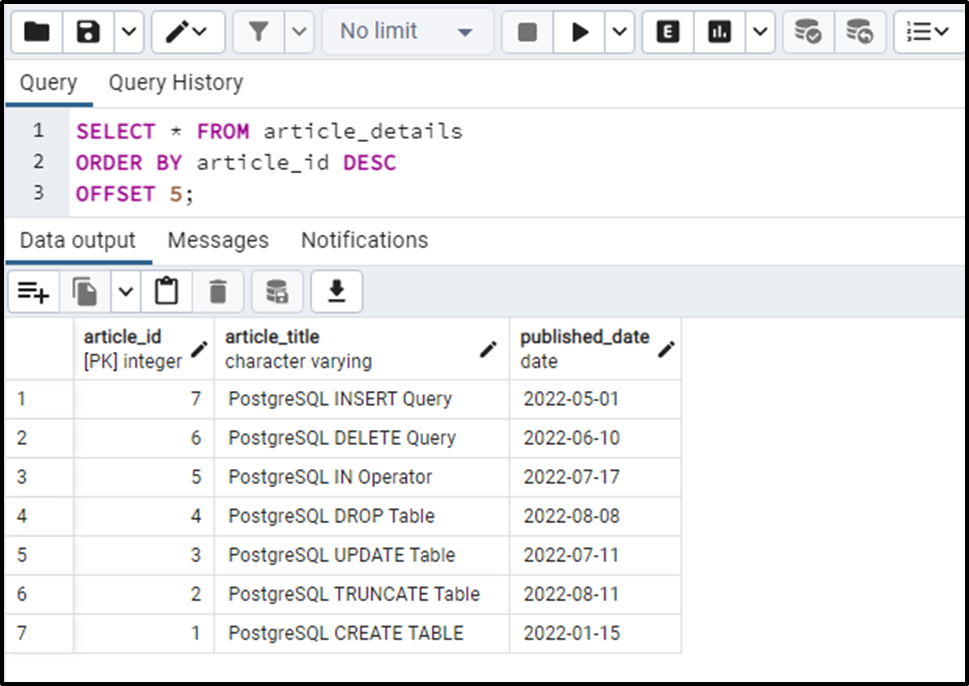Open the Explain icon to analyze the query
The image size is (969, 686).
tap(666, 31)
